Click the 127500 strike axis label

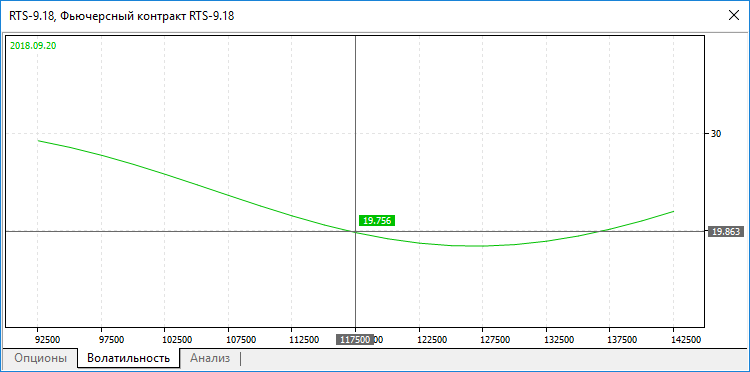(495, 339)
